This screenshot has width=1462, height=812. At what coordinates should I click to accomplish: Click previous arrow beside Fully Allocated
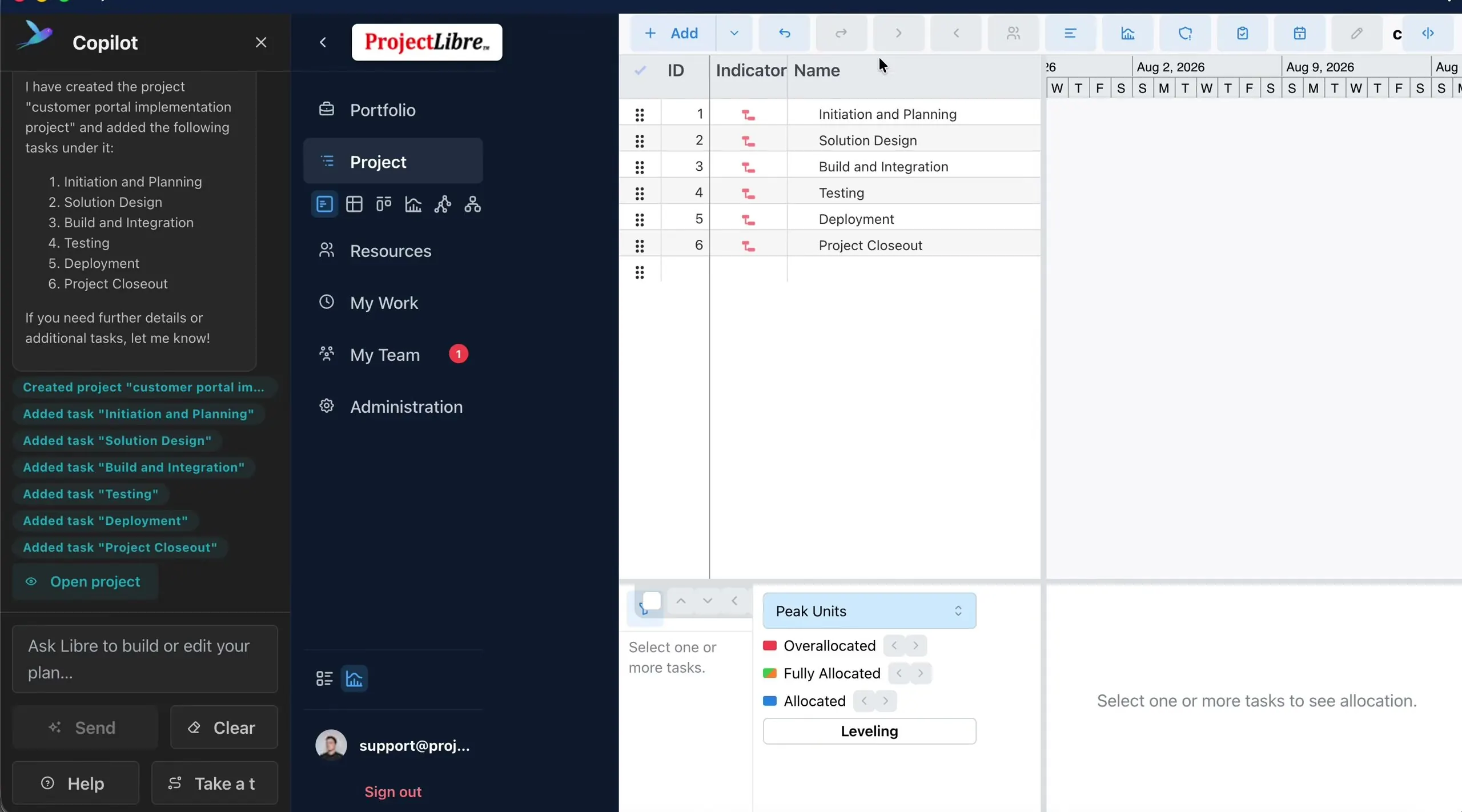point(899,673)
